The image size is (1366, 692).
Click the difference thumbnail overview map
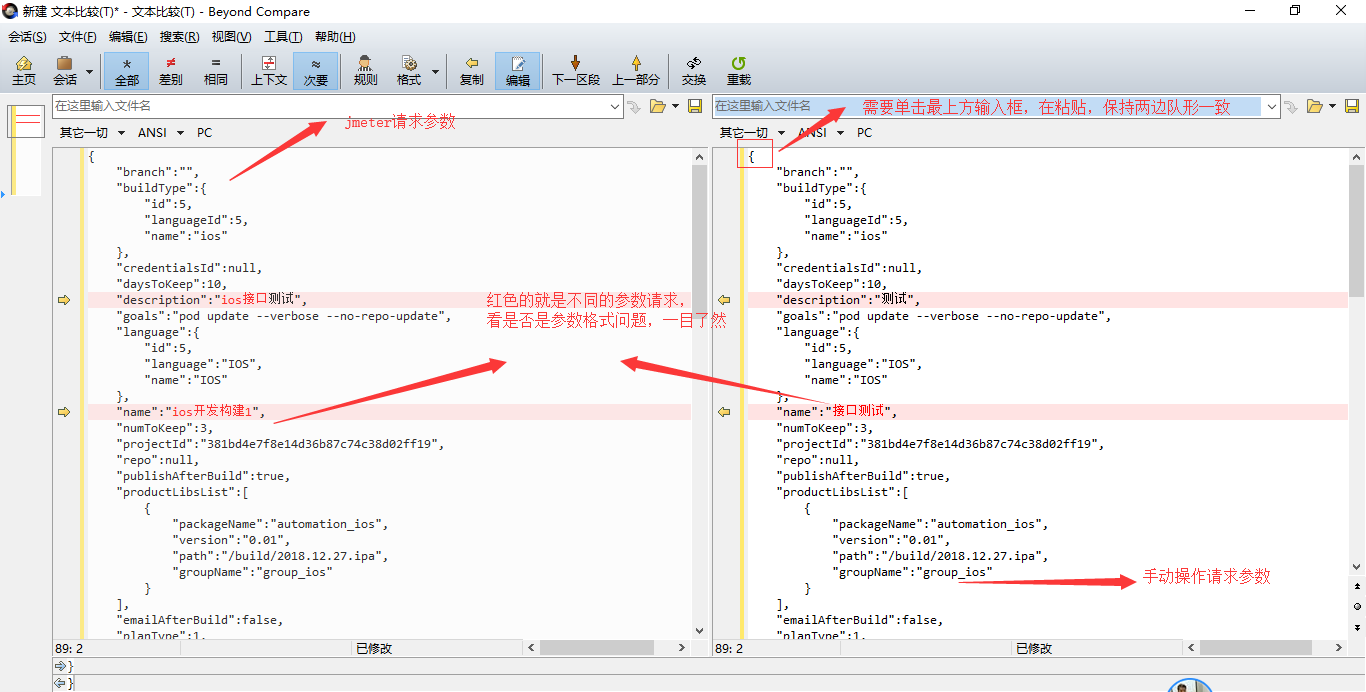25,150
